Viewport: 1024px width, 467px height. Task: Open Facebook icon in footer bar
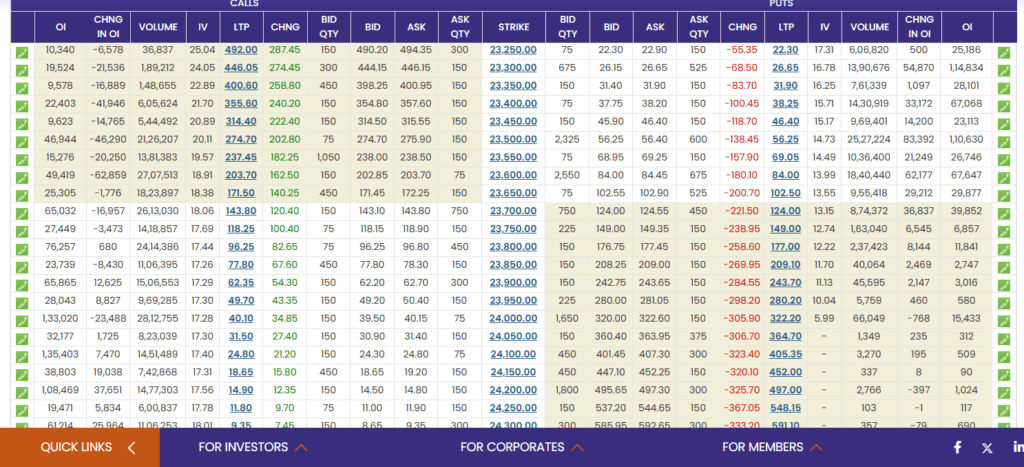coord(957,447)
